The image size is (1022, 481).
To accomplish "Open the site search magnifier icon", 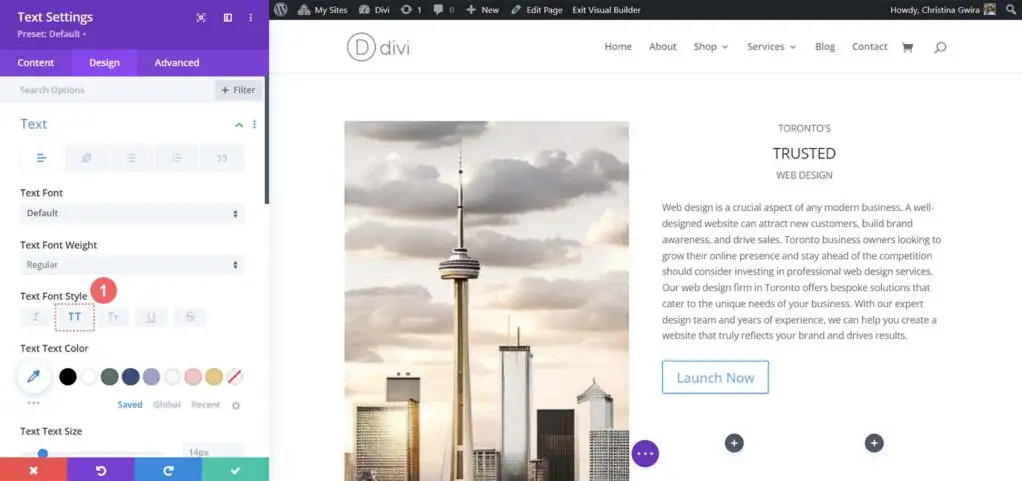I will pos(940,47).
